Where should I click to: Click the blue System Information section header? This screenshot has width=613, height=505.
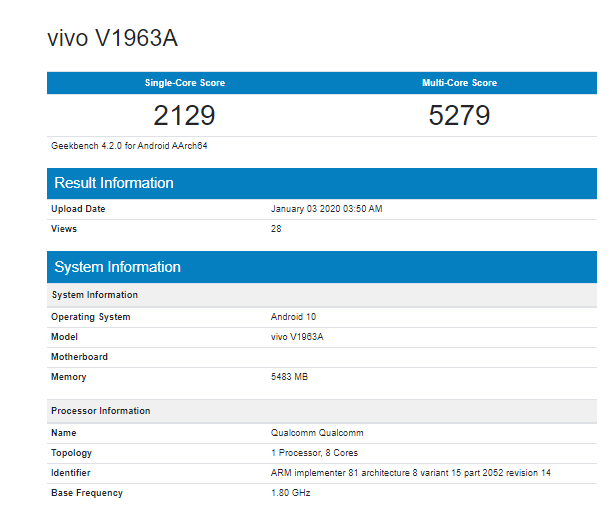(117, 267)
